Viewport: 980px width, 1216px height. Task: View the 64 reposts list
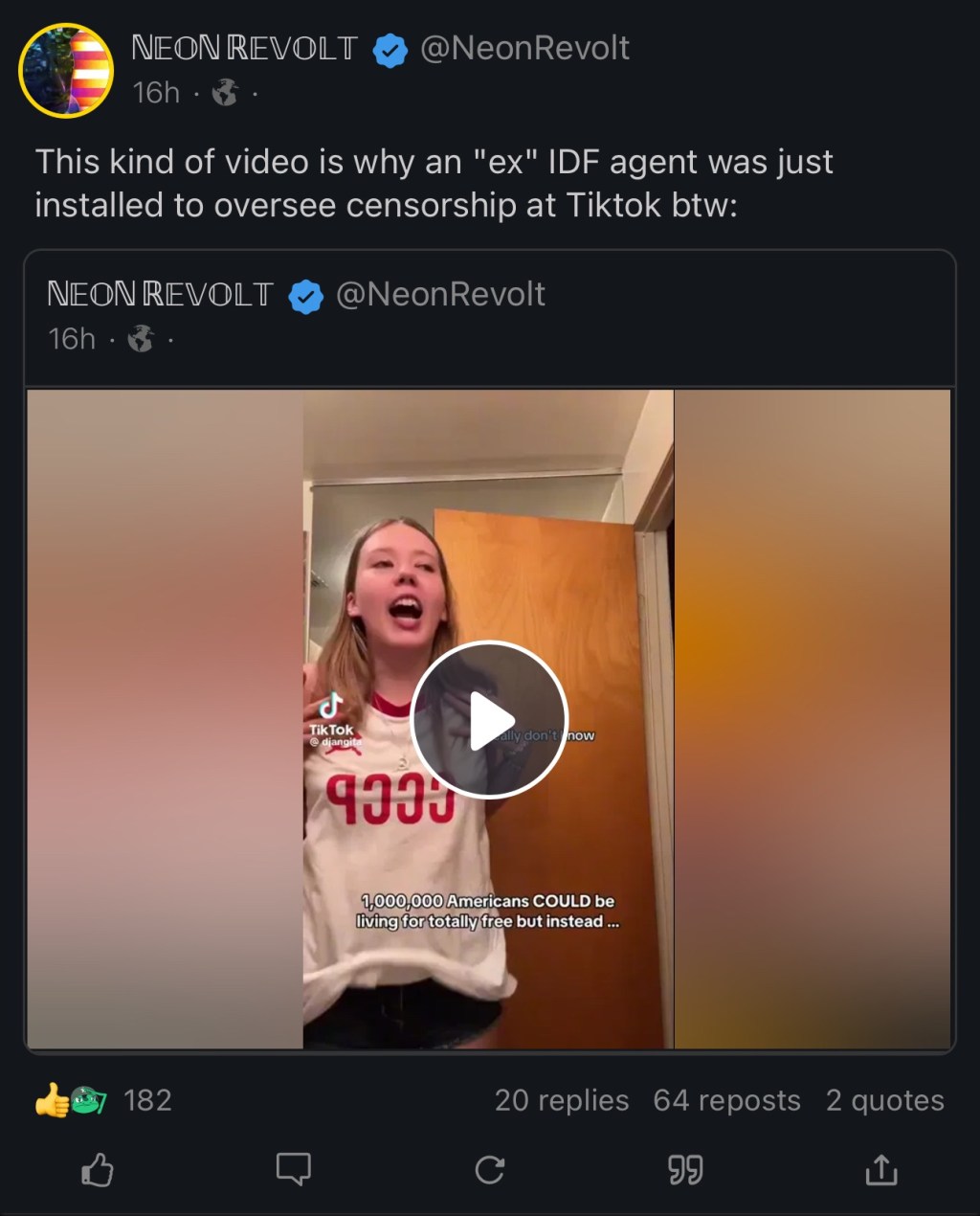[726, 1100]
